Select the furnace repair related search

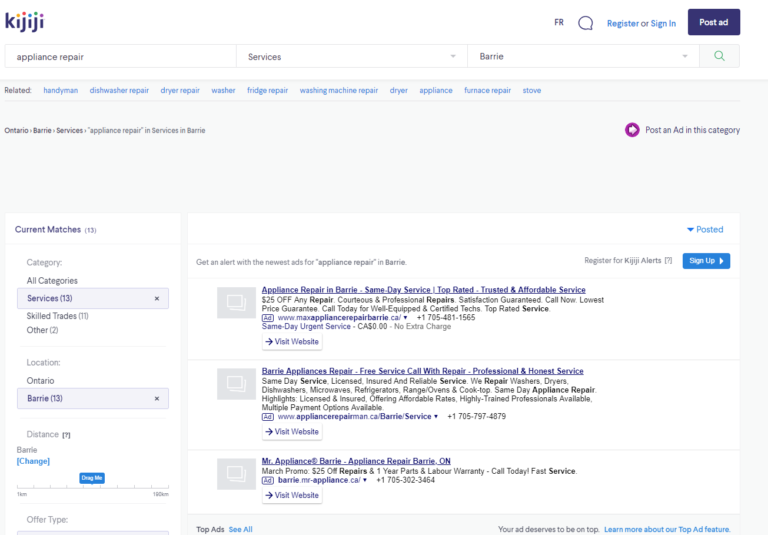[487, 90]
